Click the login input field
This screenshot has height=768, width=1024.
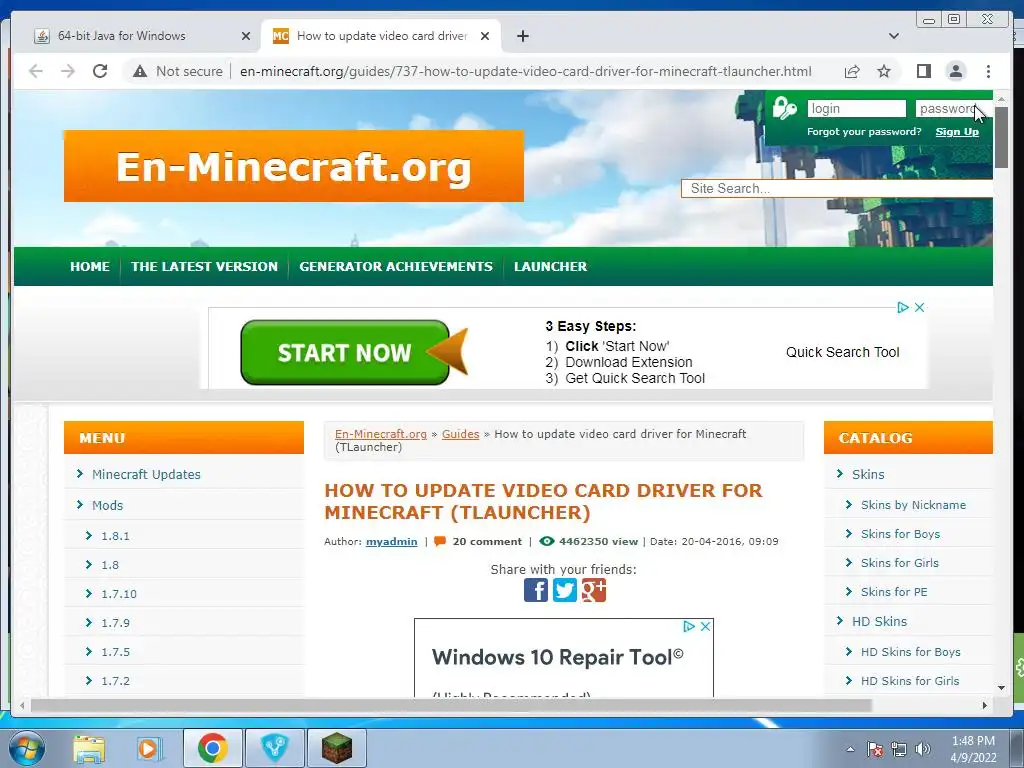coord(856,108)
